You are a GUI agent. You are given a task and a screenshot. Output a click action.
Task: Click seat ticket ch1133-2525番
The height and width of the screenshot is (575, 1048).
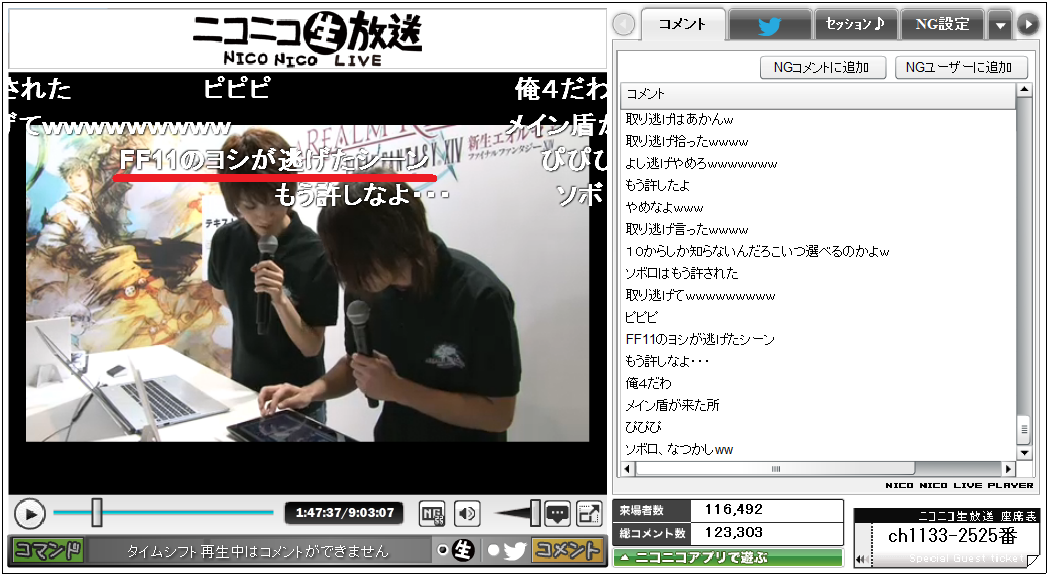point(952,536)
